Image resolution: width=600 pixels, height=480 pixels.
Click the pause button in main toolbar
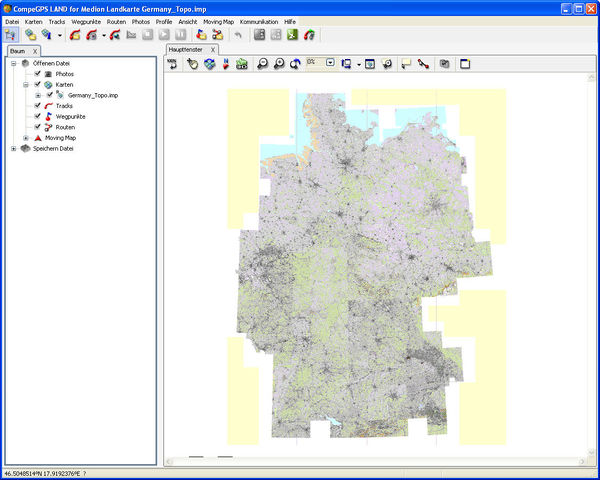181,35
